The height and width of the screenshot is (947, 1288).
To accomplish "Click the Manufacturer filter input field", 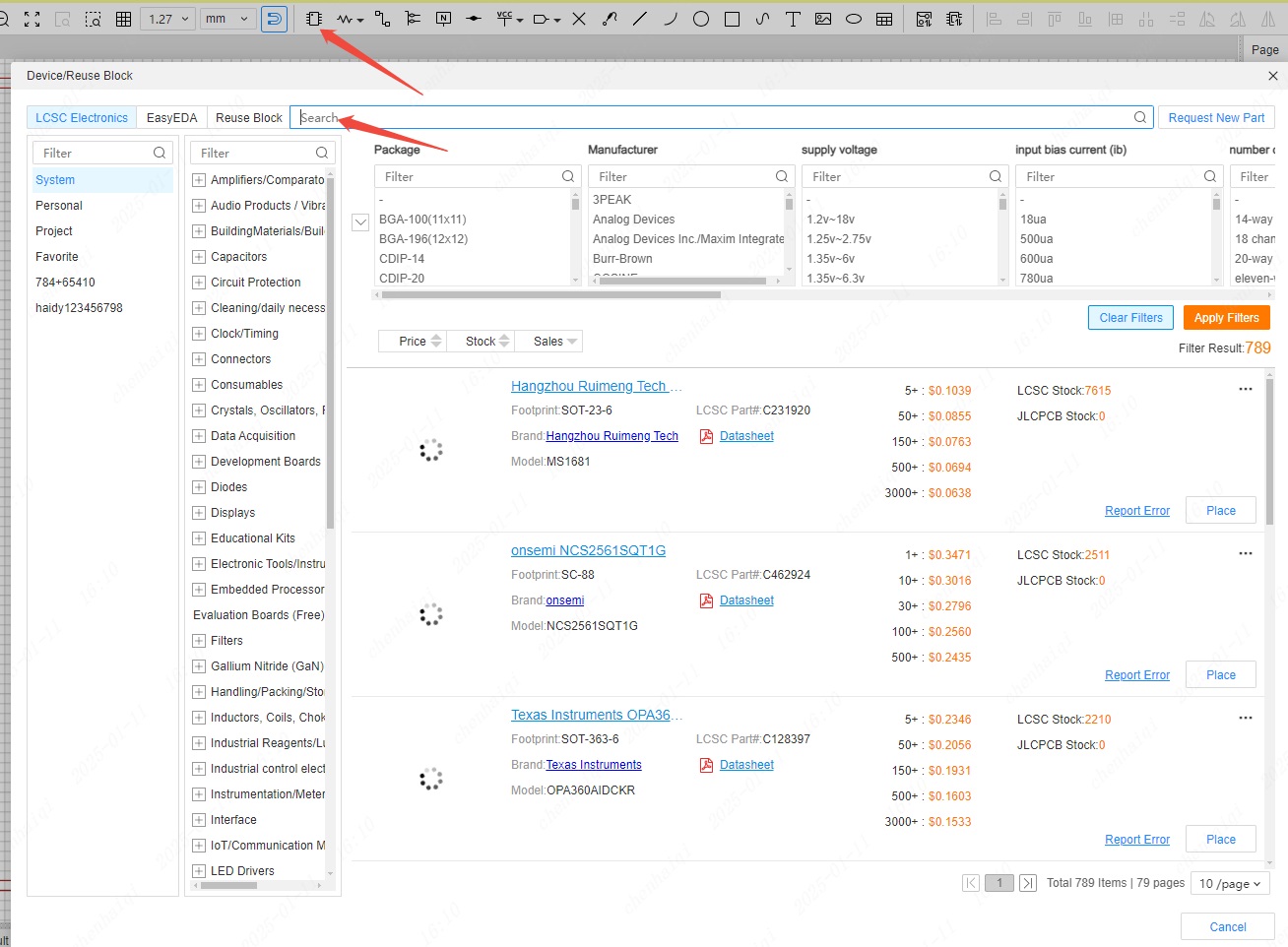I will [x=690, y=176].
